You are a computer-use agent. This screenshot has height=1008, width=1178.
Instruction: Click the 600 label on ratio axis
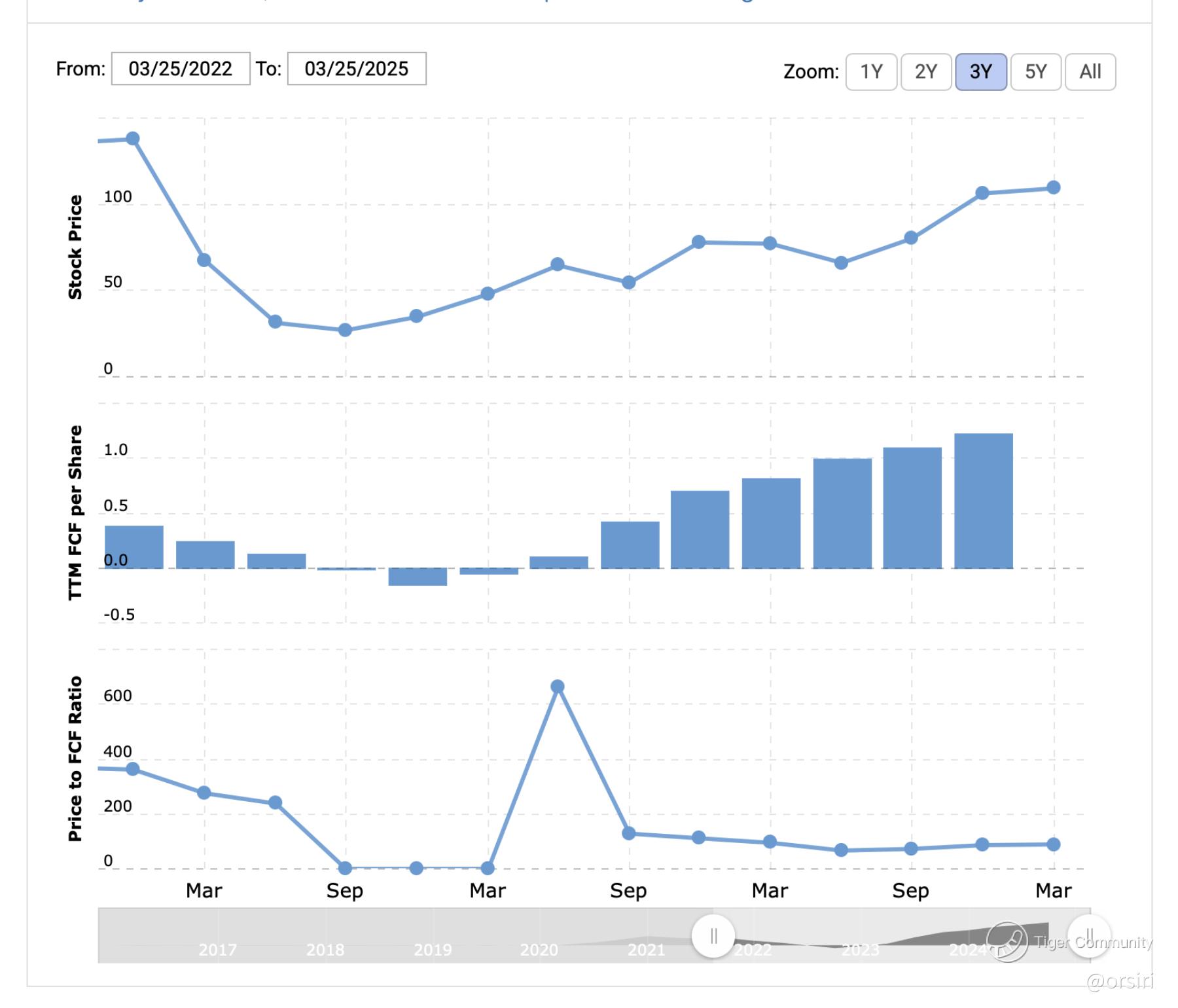coord(118,696)
